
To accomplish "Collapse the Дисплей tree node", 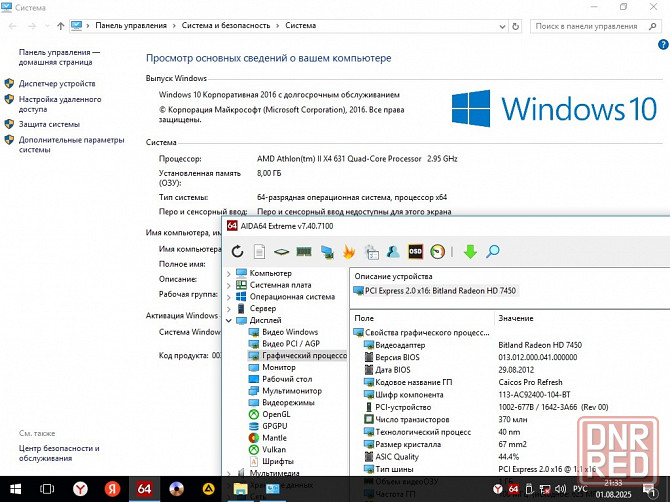I will (229, 320).
